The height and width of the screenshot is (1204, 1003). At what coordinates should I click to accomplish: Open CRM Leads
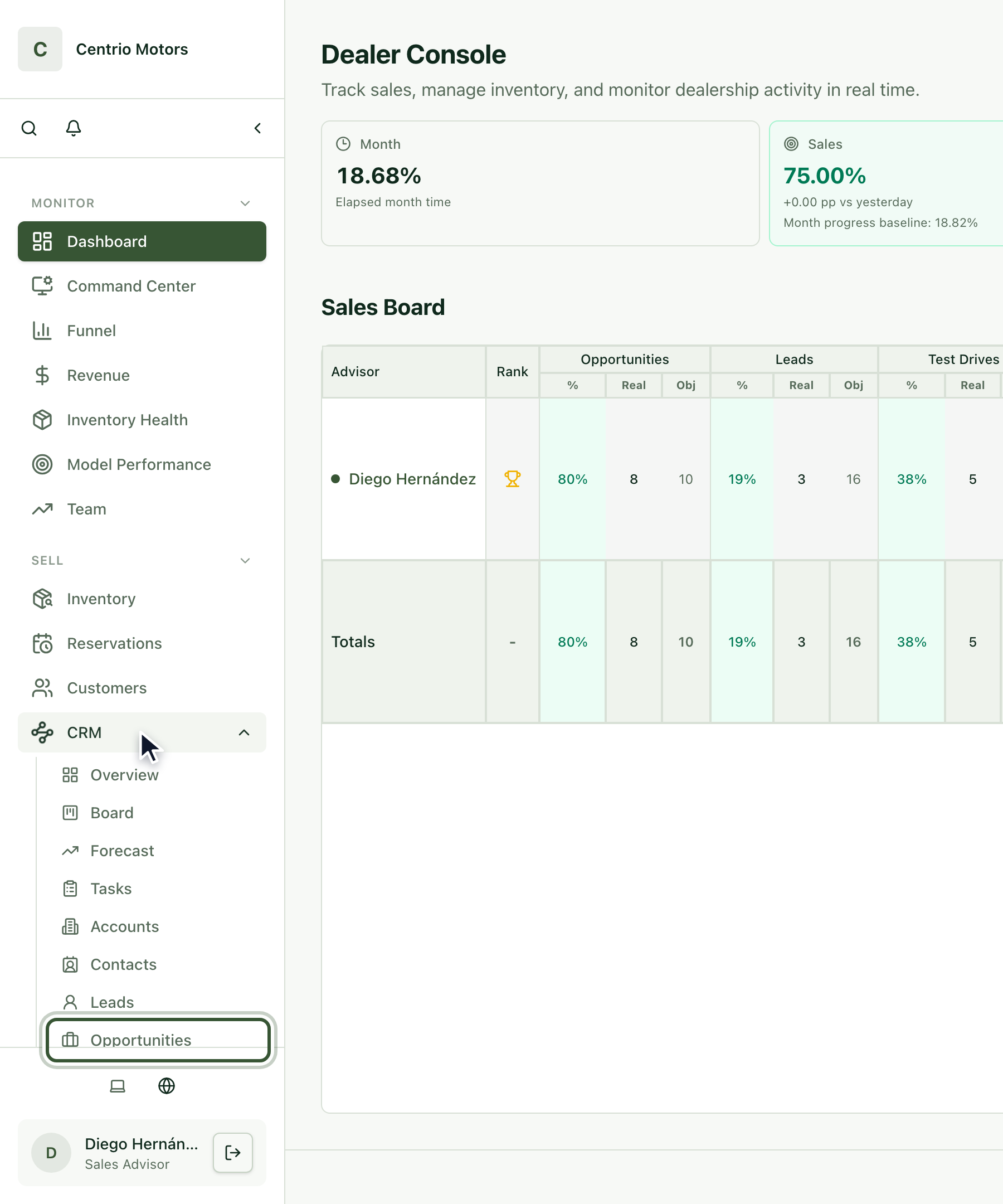(157, 1002)
